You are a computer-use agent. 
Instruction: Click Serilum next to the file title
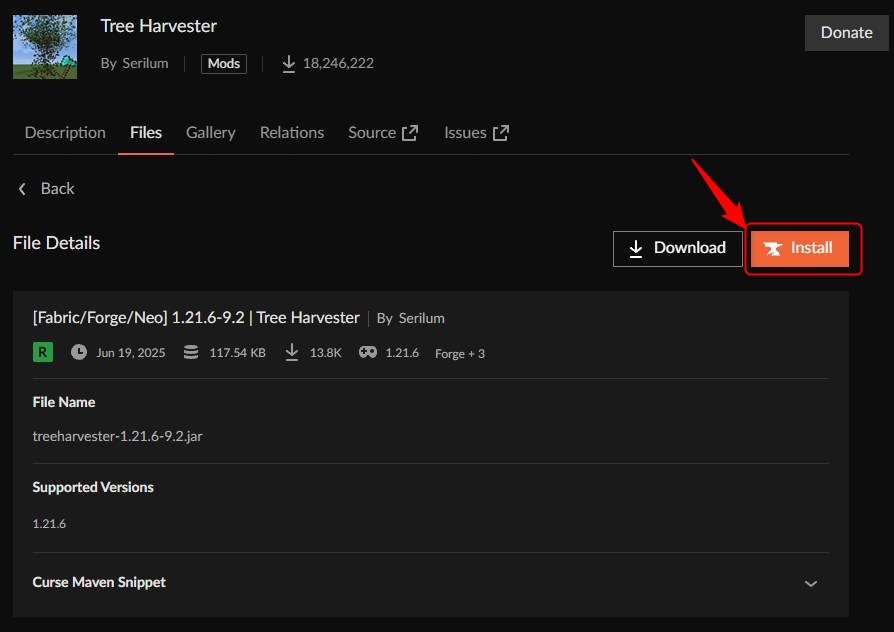[x=421, y=318]
